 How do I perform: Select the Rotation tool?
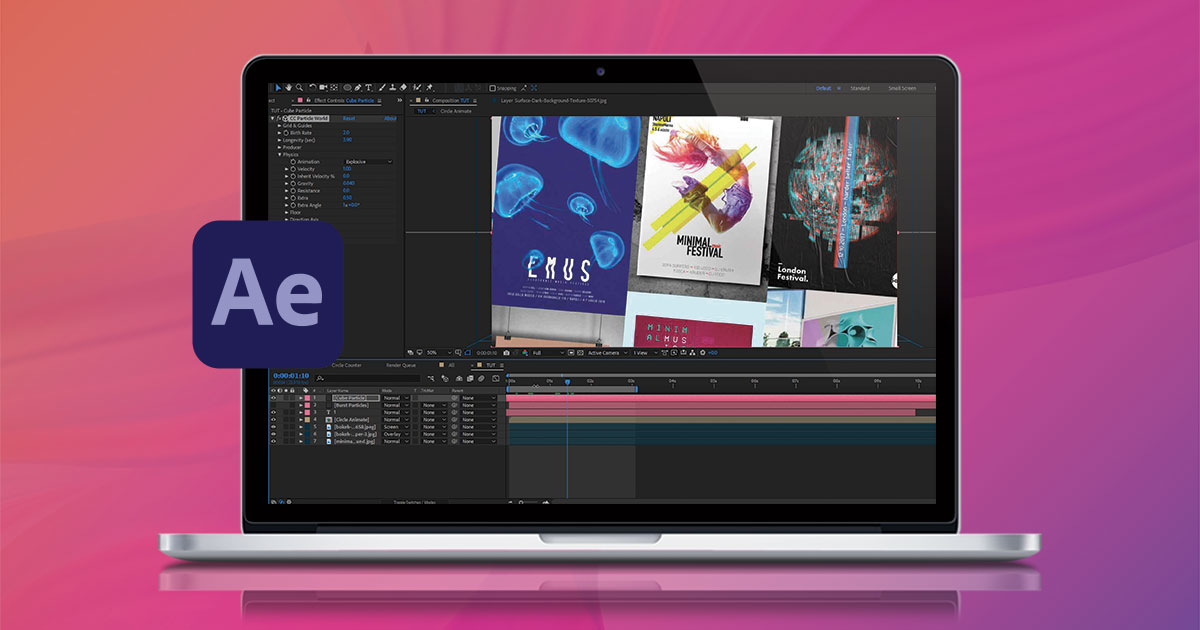312,88
